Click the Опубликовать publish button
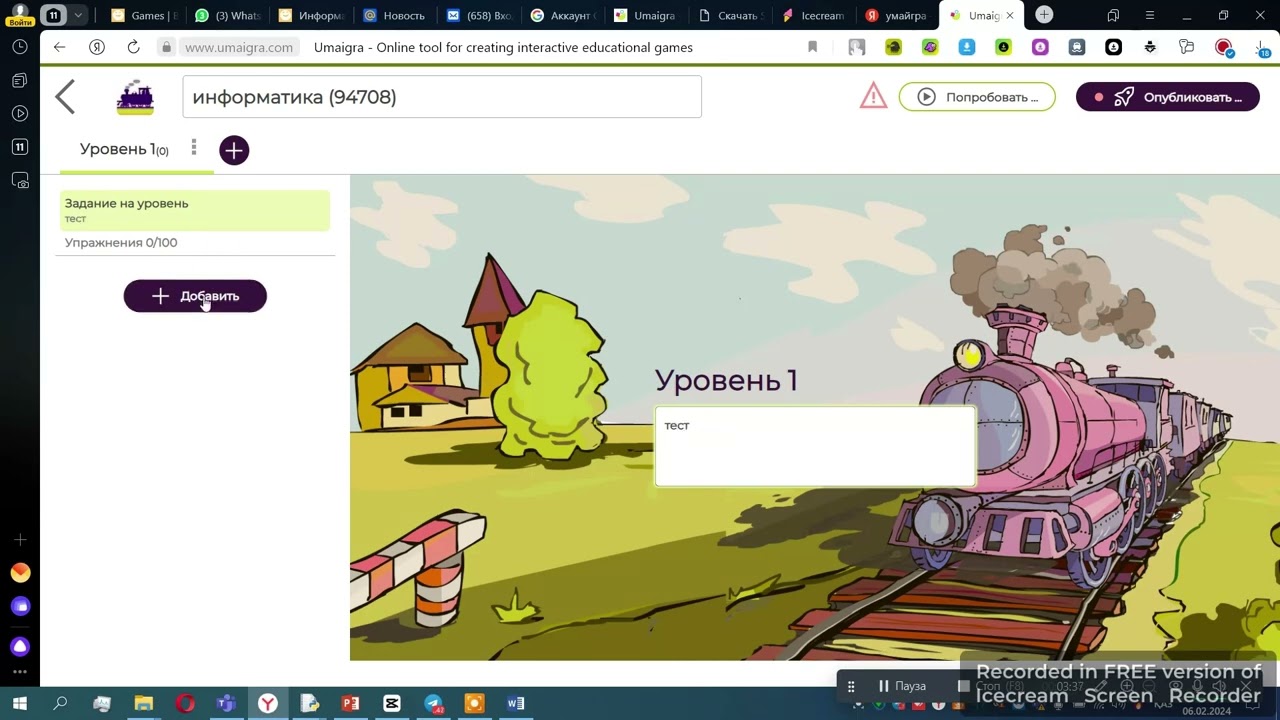The image size is (1280, 720). pos(1167,97)
